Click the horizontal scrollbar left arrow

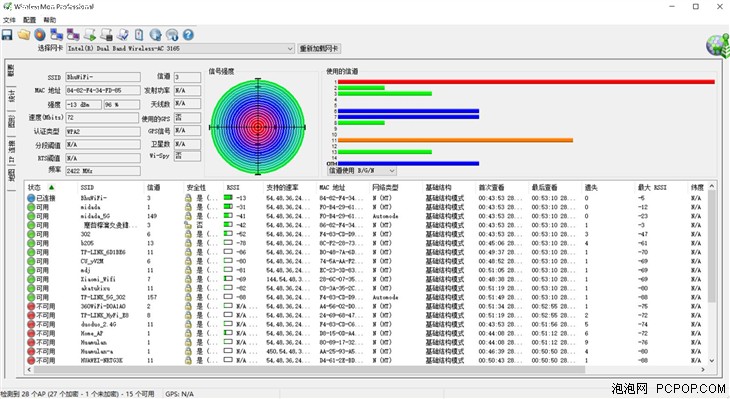click(x=30, y=369)
